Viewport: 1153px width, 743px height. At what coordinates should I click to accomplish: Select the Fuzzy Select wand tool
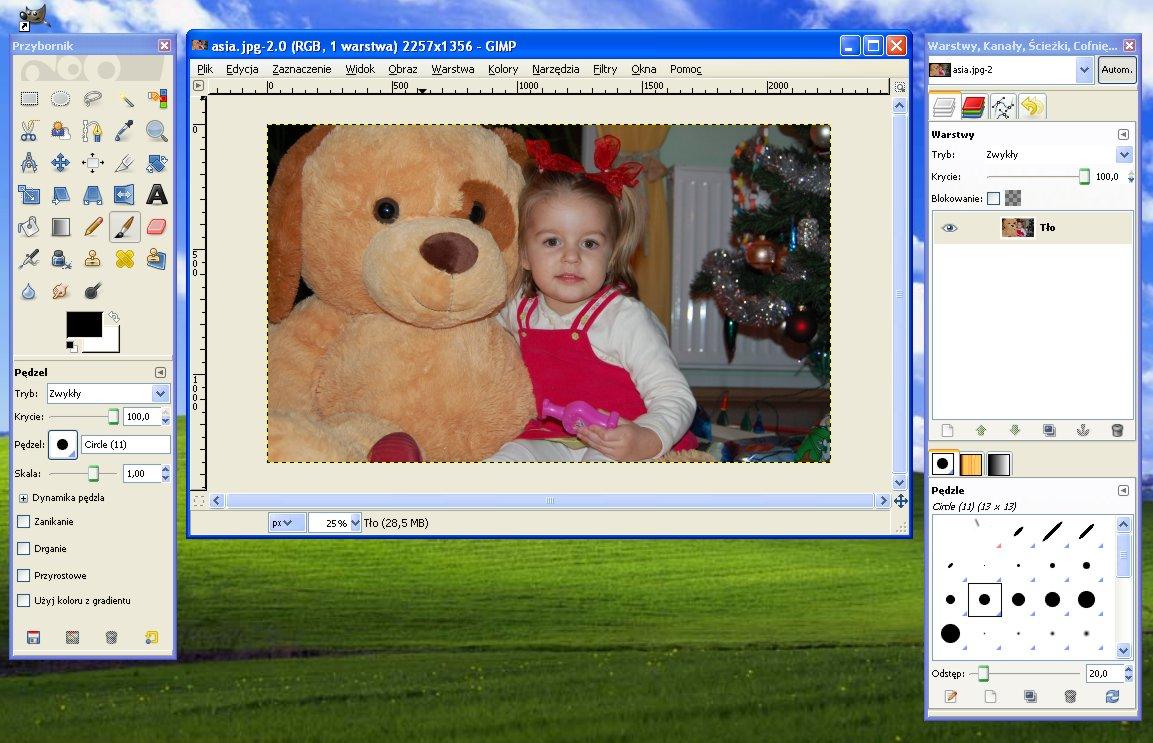pos(125,99)
